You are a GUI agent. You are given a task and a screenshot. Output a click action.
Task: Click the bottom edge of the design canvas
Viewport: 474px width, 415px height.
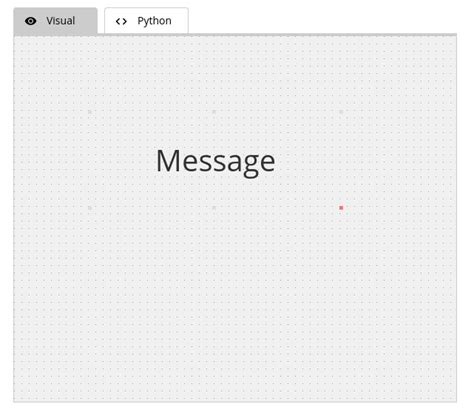pyautogui.click(x=235, y=402)
